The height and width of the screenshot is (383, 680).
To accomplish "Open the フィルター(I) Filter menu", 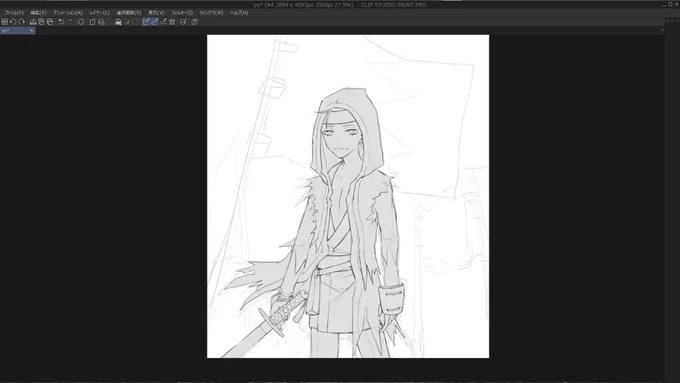I will click(x=182, y=13).
